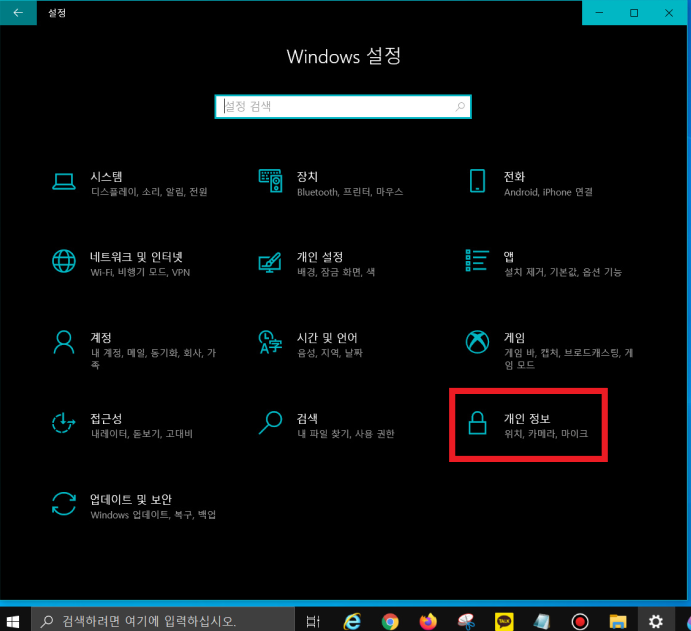The width and height of the screenshot is (691, 631).
Task: Select the 장치 category title
Action: click(308, 176)
